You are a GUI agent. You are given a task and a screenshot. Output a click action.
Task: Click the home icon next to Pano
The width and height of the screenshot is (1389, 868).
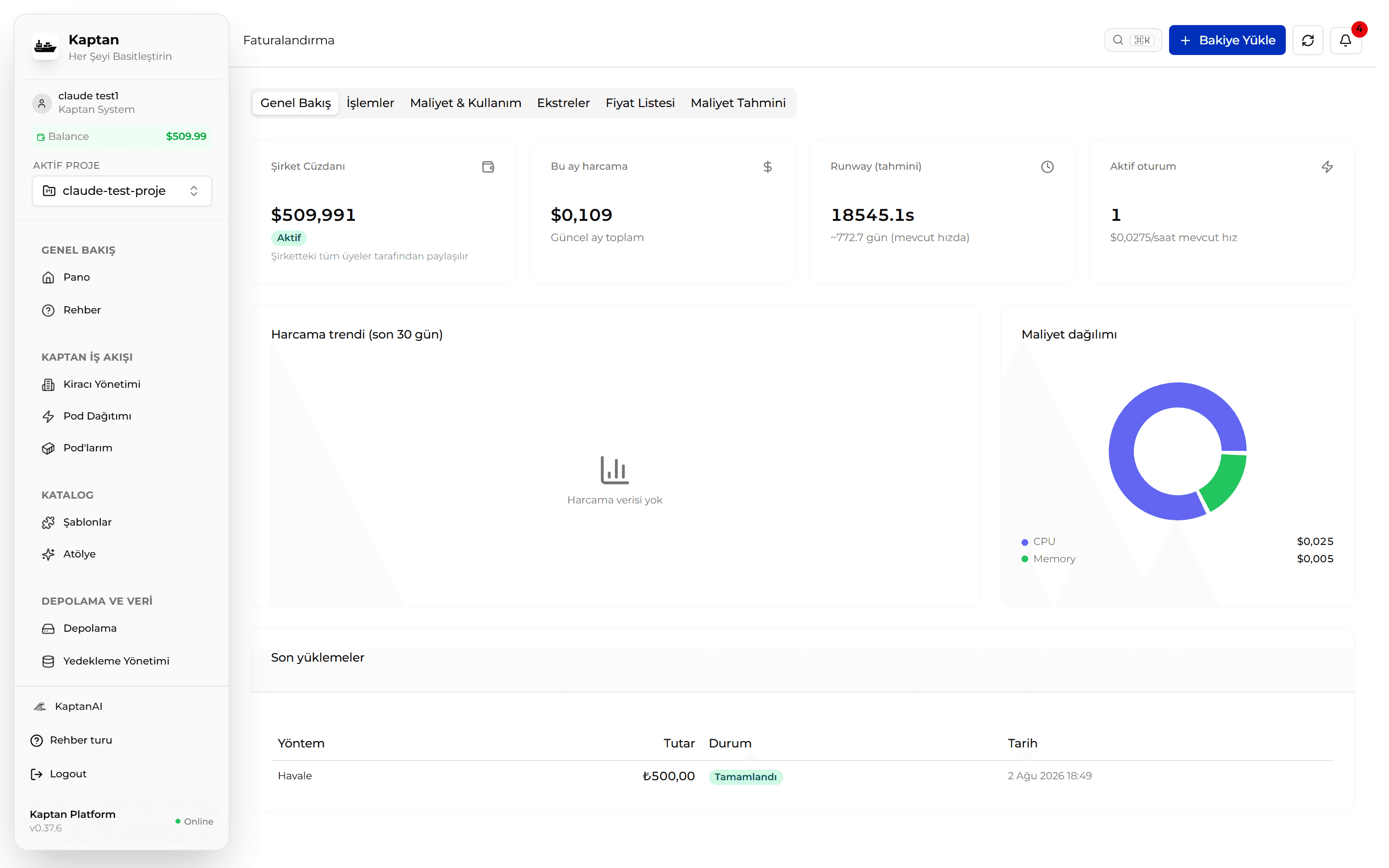coord(48,277)
